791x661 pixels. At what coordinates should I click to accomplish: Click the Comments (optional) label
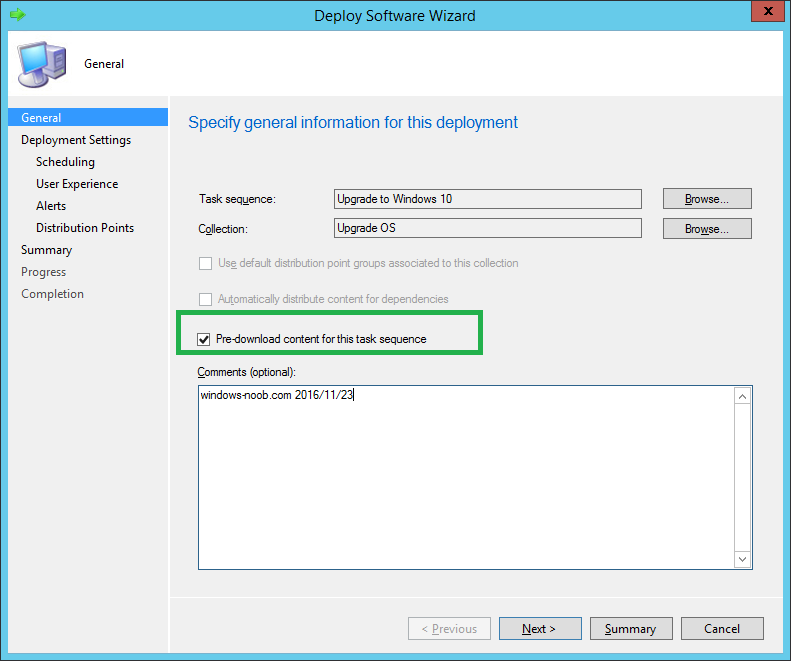click(x=246, y=372)
